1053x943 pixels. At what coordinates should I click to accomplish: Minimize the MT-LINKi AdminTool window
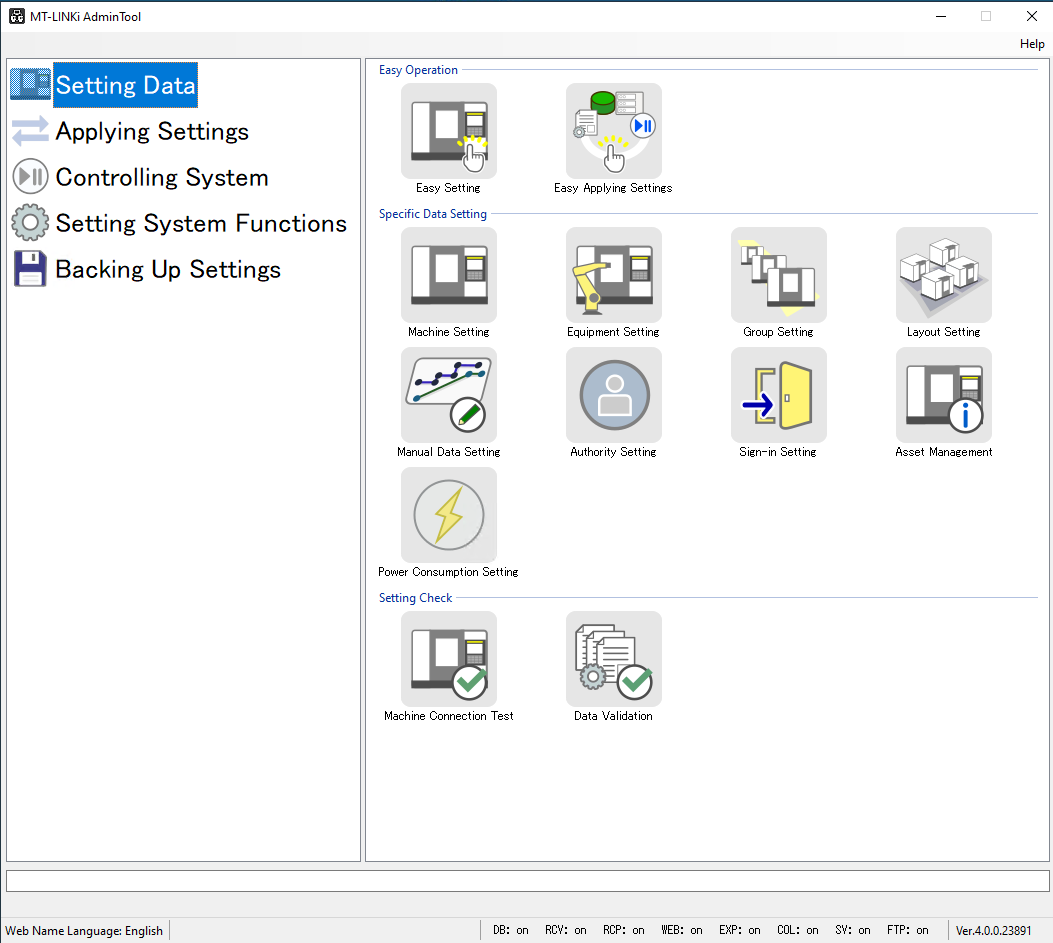(x=941, y=16)
